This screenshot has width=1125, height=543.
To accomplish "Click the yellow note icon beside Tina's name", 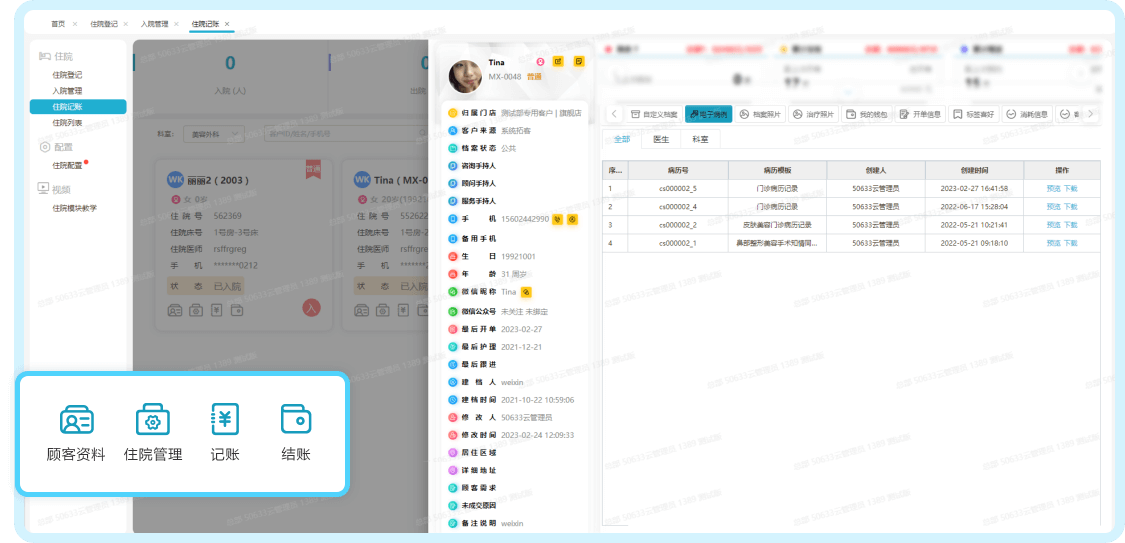I will [579, 62].
